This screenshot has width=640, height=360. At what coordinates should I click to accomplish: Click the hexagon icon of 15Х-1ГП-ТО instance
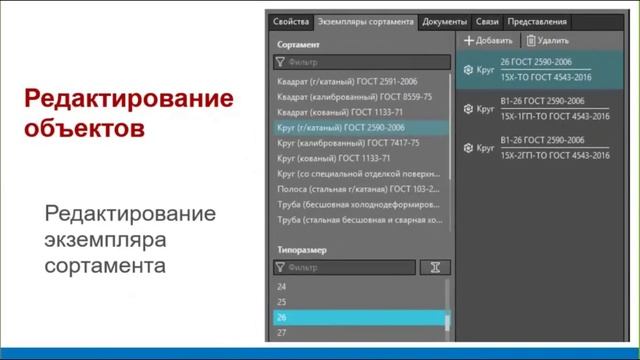pos(468,109)
